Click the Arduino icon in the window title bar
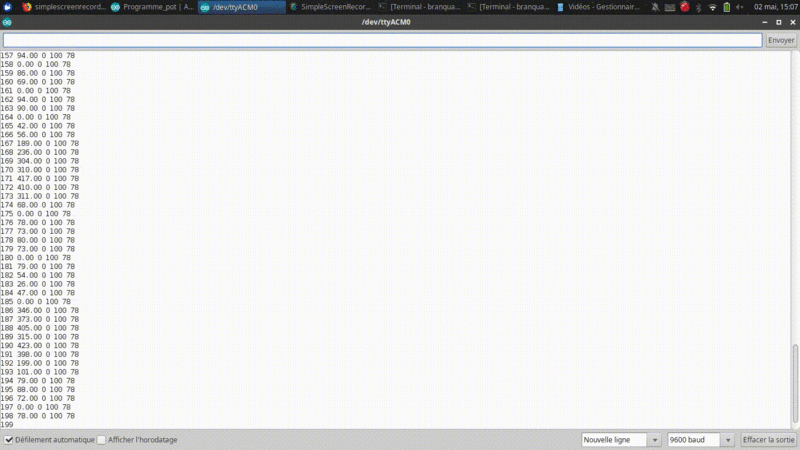The width and height of the screenshot is (800, 450). pos(7,22)
